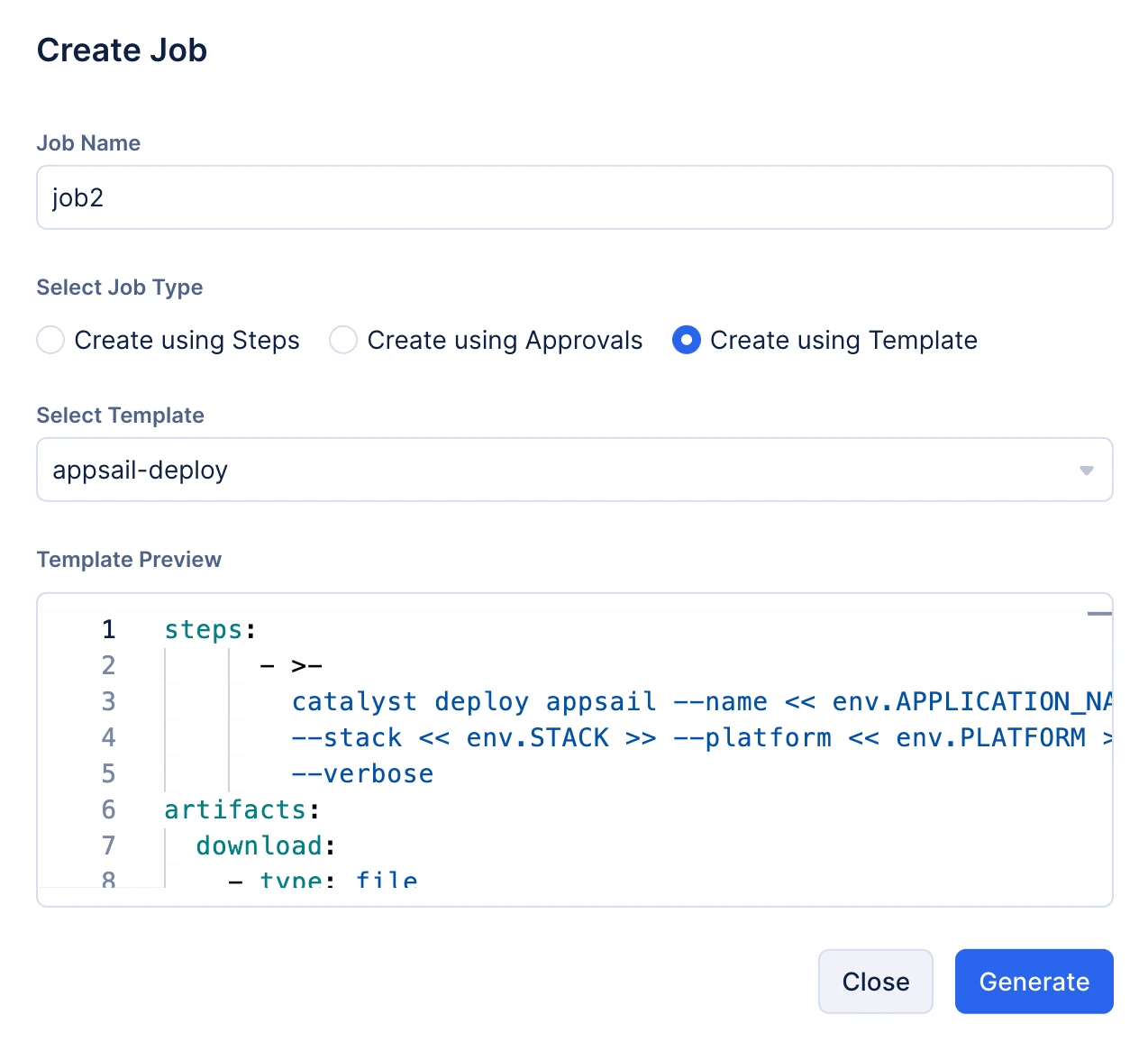Viewport: 1148px width, 1051px height.
Task: Click the Template Preview label
Action: click(129, 560)
